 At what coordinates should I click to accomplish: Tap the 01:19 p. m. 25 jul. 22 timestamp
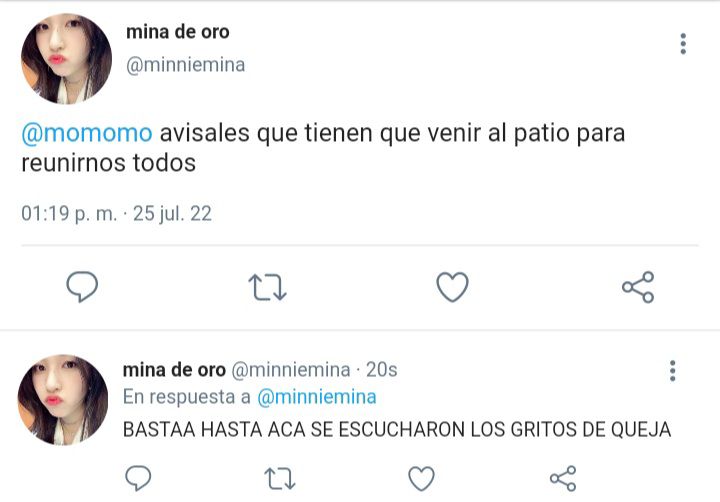pyautogui.click(x=117, y=214)
